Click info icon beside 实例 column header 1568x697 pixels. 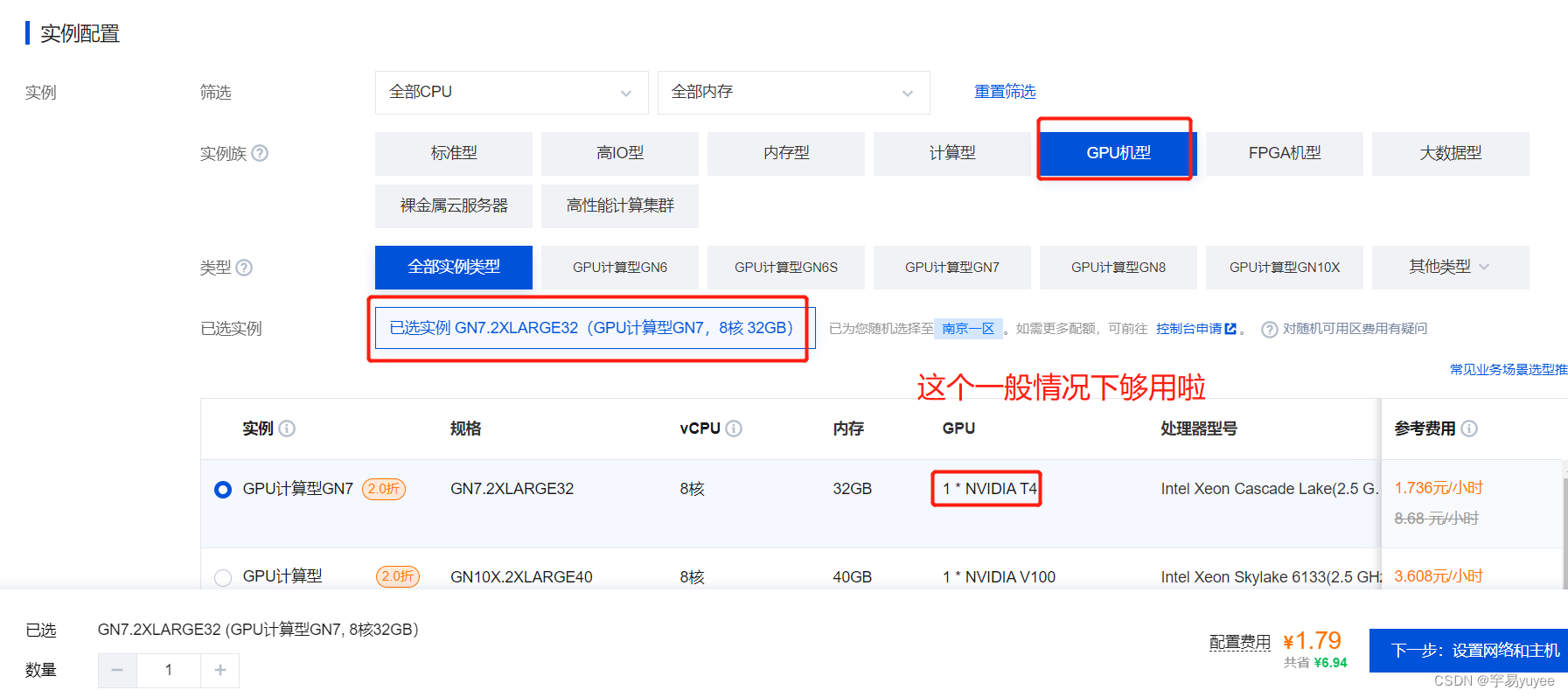coord(287,429)
